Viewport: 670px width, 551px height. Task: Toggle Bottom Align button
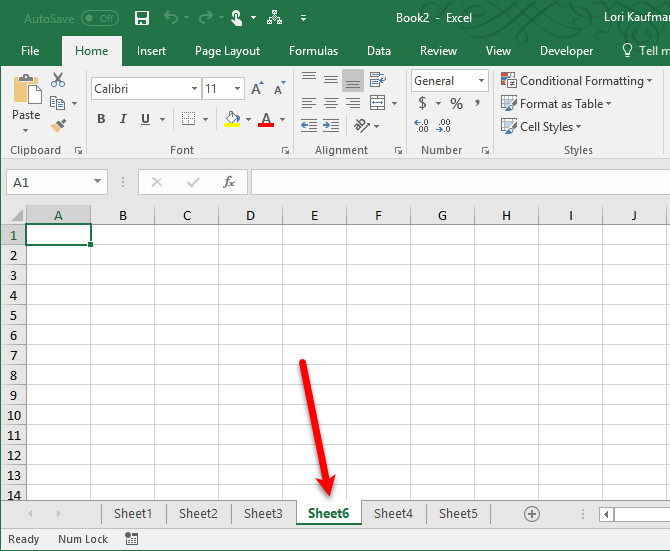pos(353,80)
